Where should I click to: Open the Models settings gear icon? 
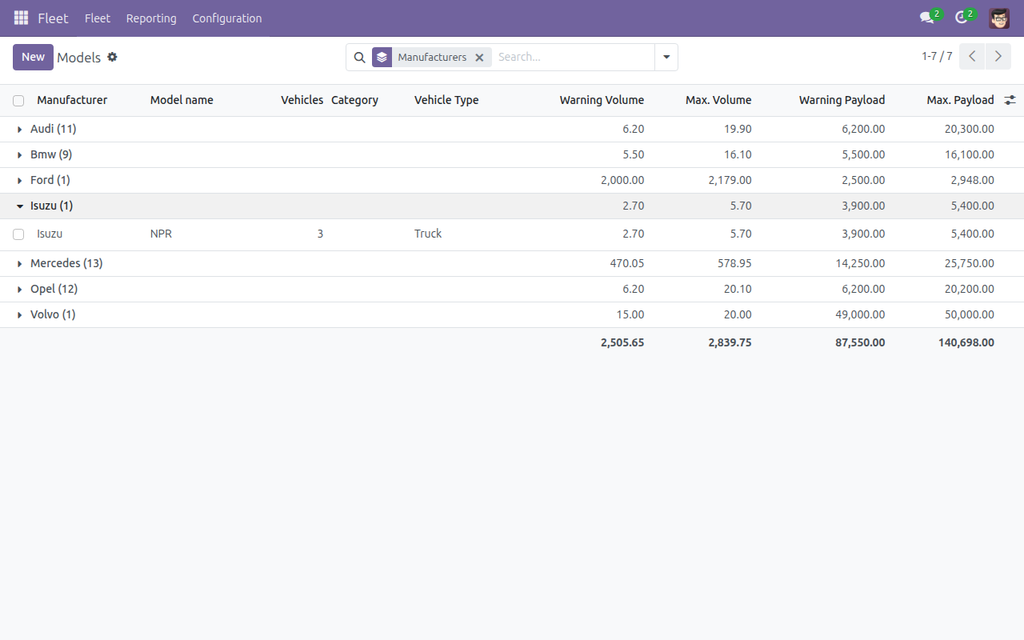(x=112, y=57)
